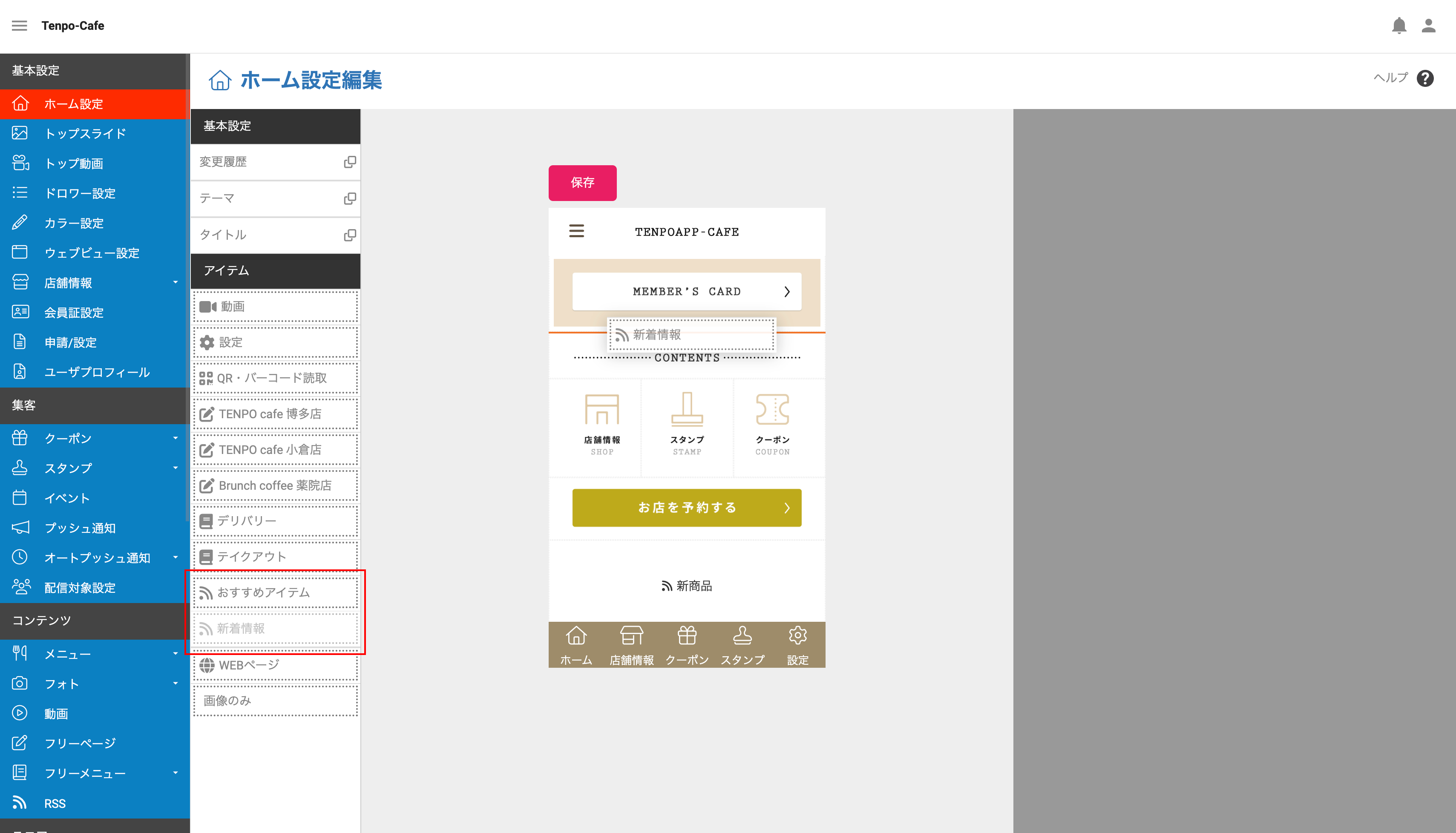Select the デリバリー item

[x=276, y=520]
